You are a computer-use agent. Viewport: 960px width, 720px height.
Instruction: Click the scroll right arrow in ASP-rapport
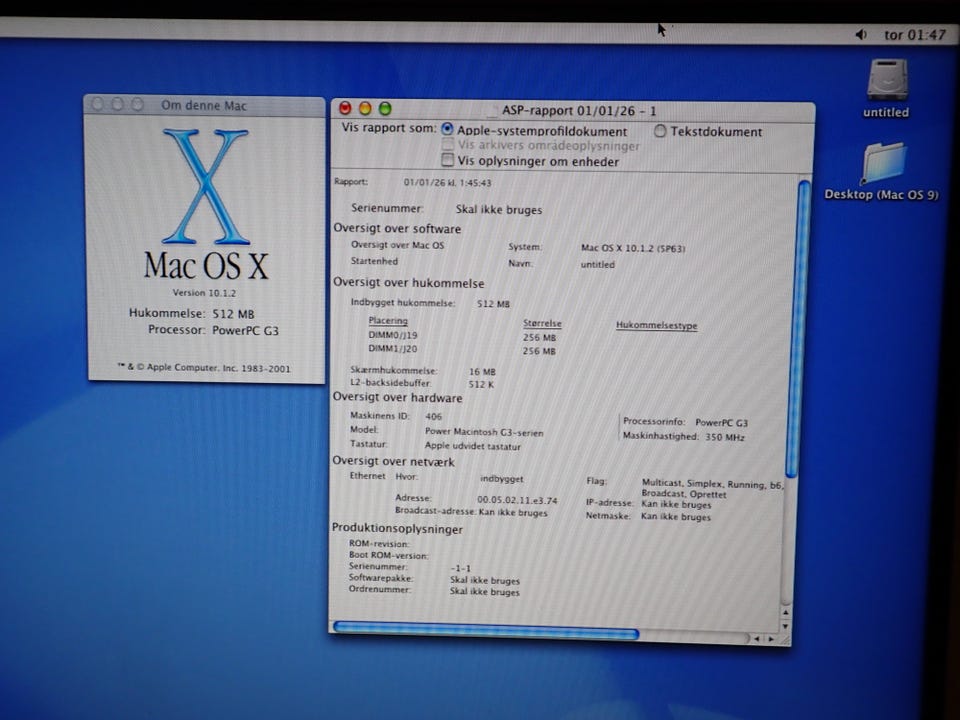tap(771, 639)
